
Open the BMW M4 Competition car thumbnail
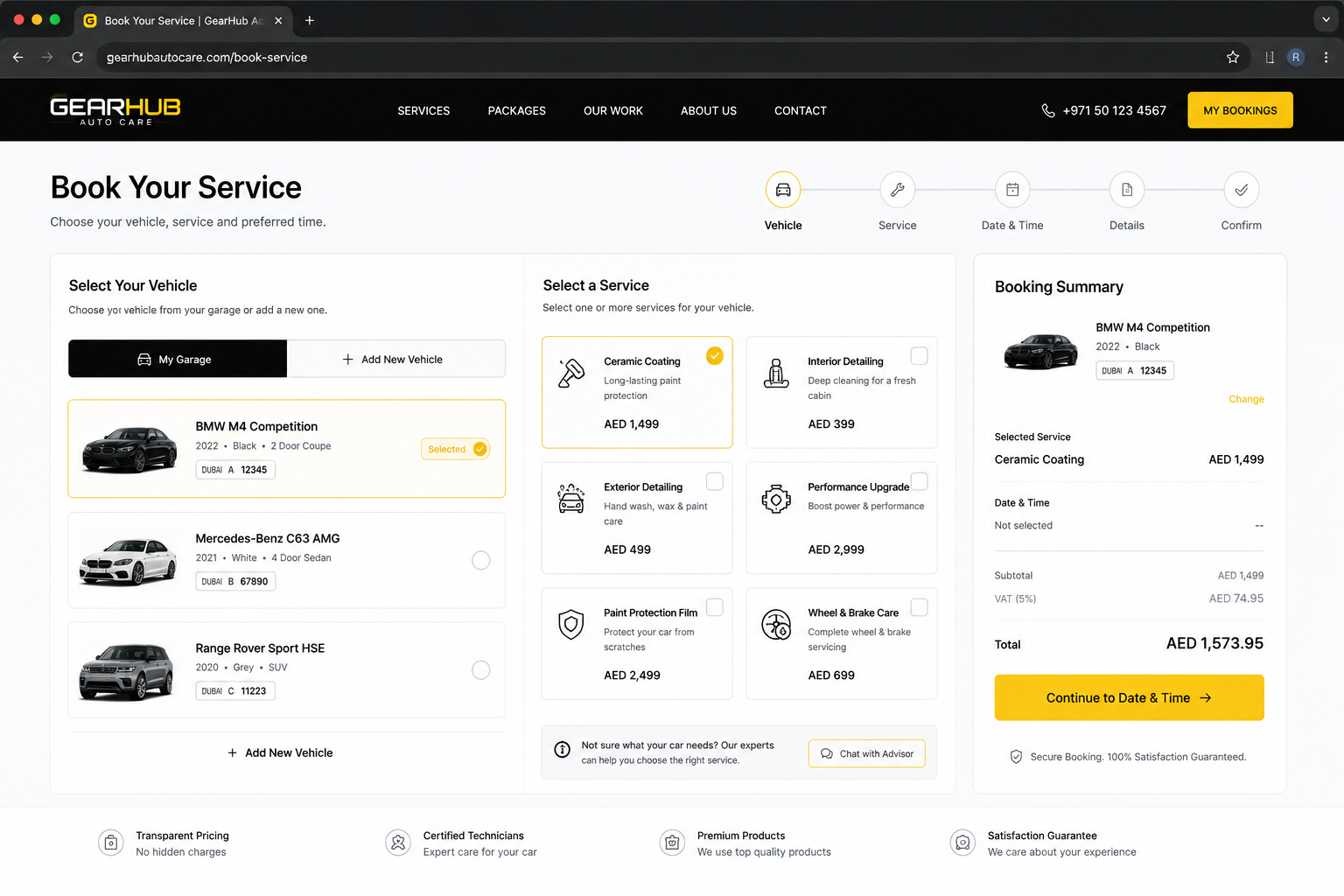[129, 449]
